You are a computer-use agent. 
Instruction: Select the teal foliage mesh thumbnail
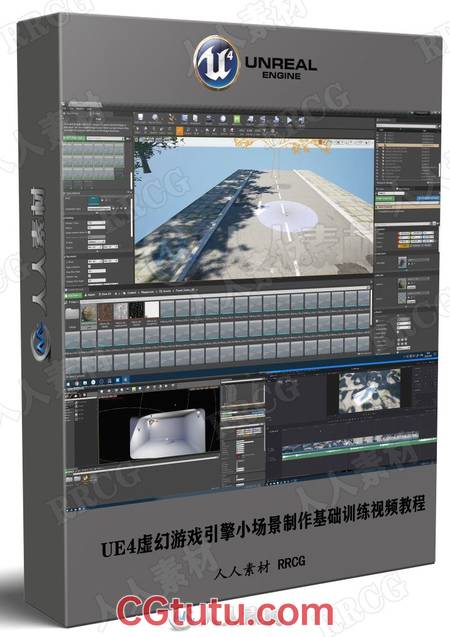click(x=94, y=200)
